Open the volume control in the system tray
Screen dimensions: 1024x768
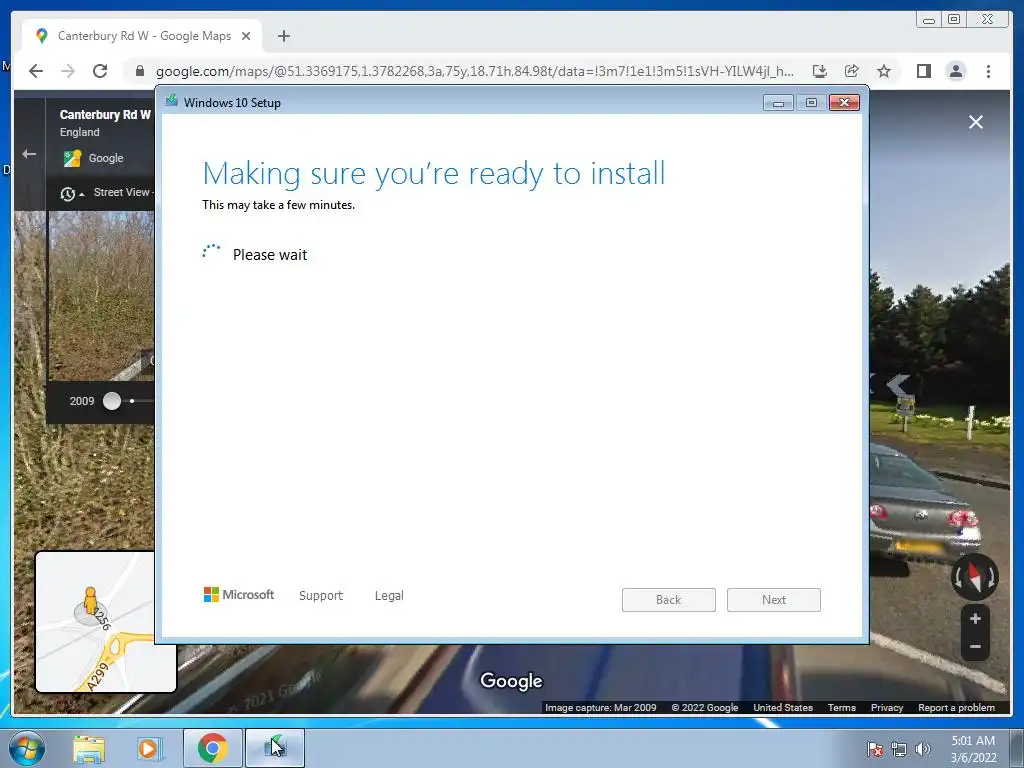point(923,749)
